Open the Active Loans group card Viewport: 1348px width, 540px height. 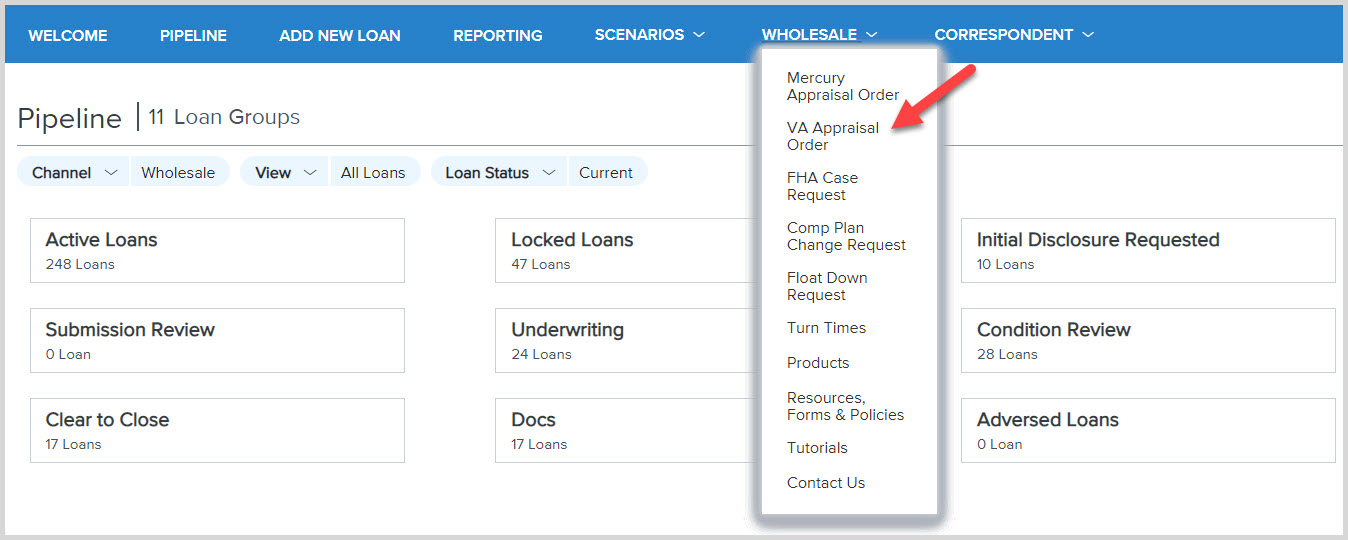(217, 250)
